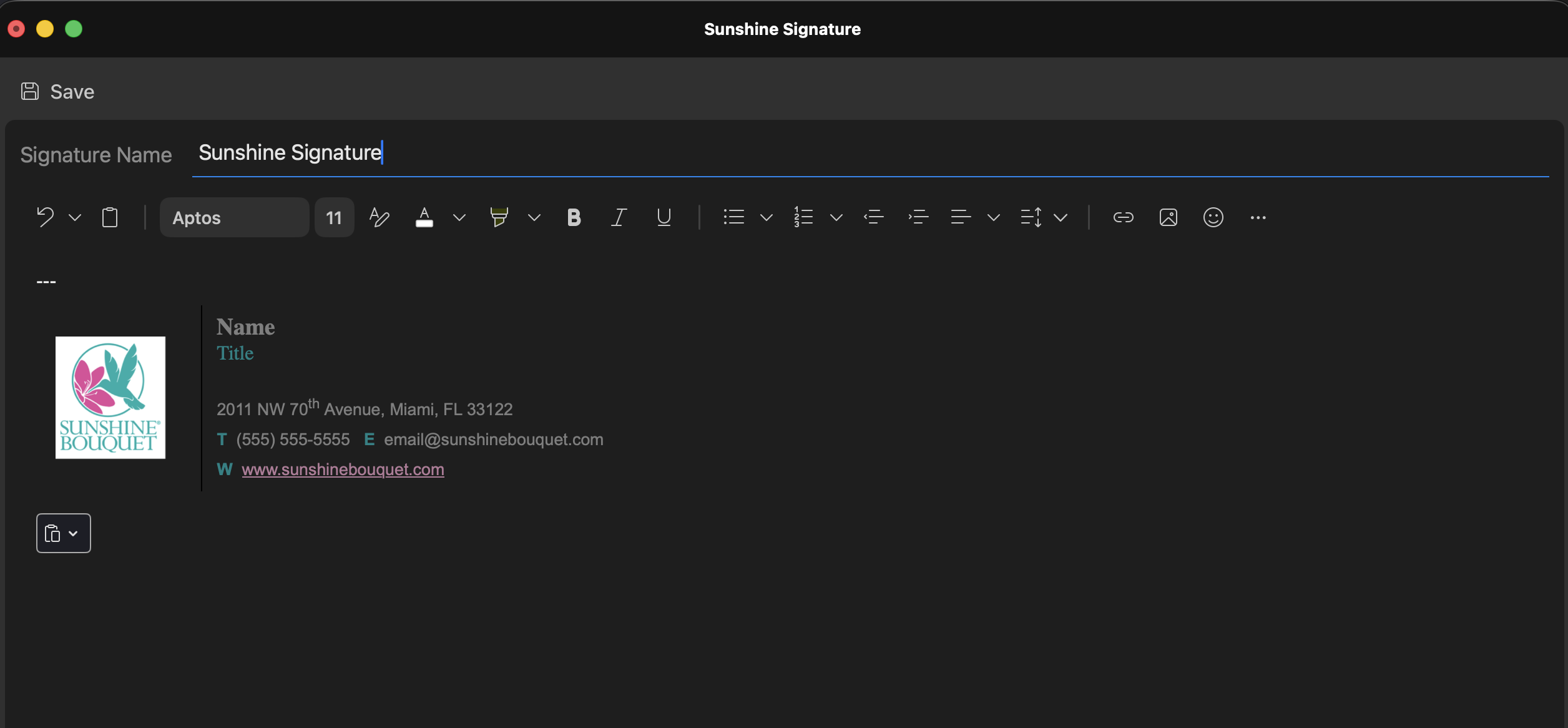Open the www.sunshinebouquet.com link
The image size is (1568, 728).
coord(343,469)
